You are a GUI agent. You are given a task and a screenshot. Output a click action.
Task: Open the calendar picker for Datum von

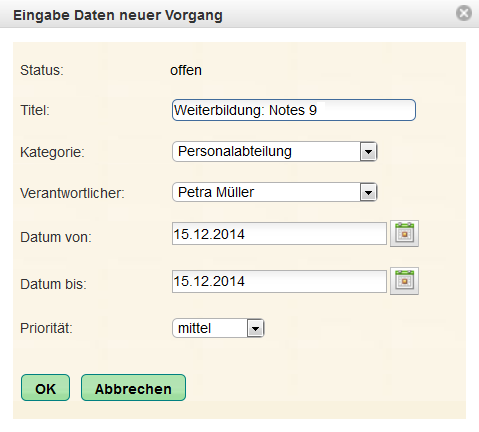(404, 233)
